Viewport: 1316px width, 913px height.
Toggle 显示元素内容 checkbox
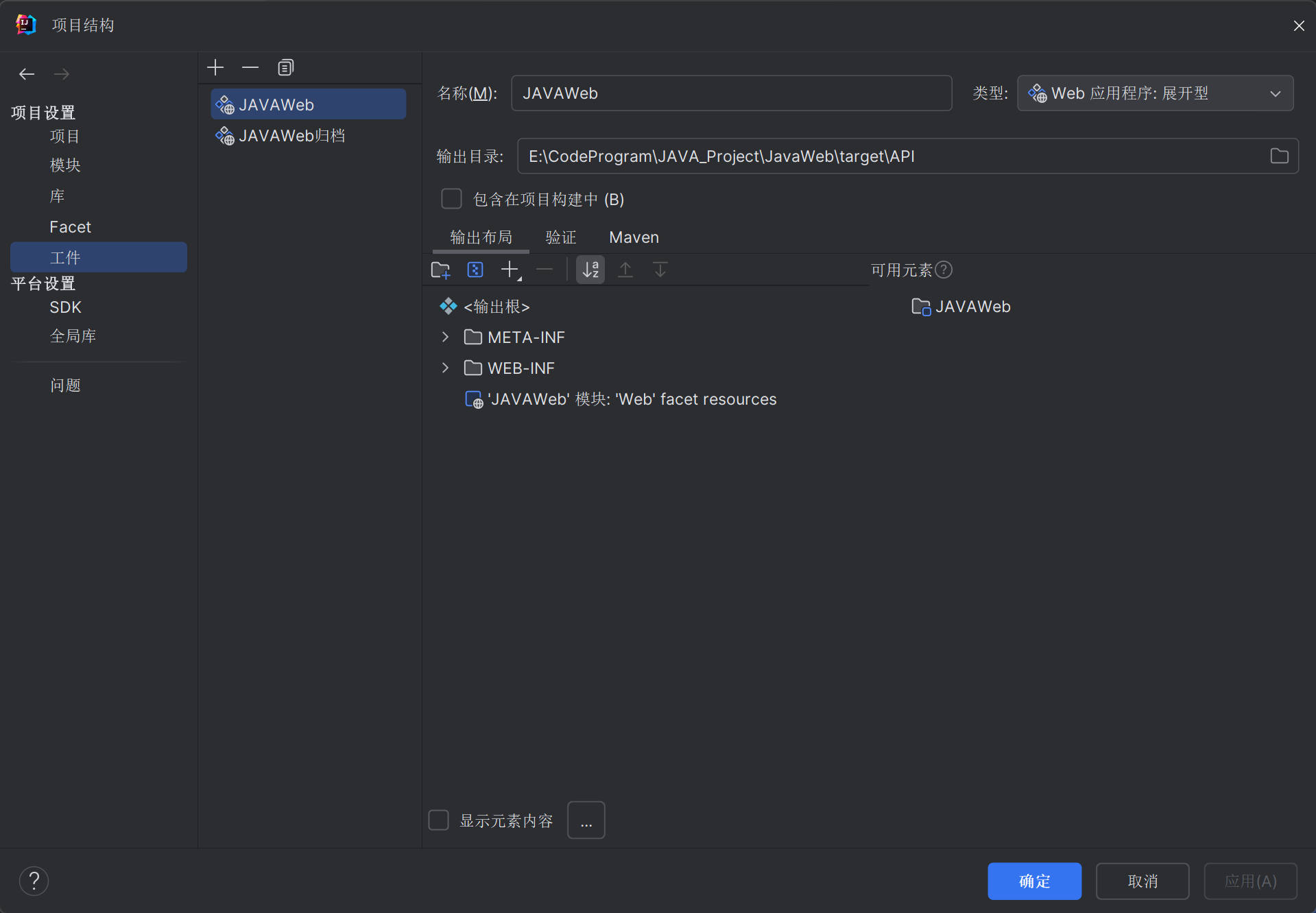[x=438, y=820]
